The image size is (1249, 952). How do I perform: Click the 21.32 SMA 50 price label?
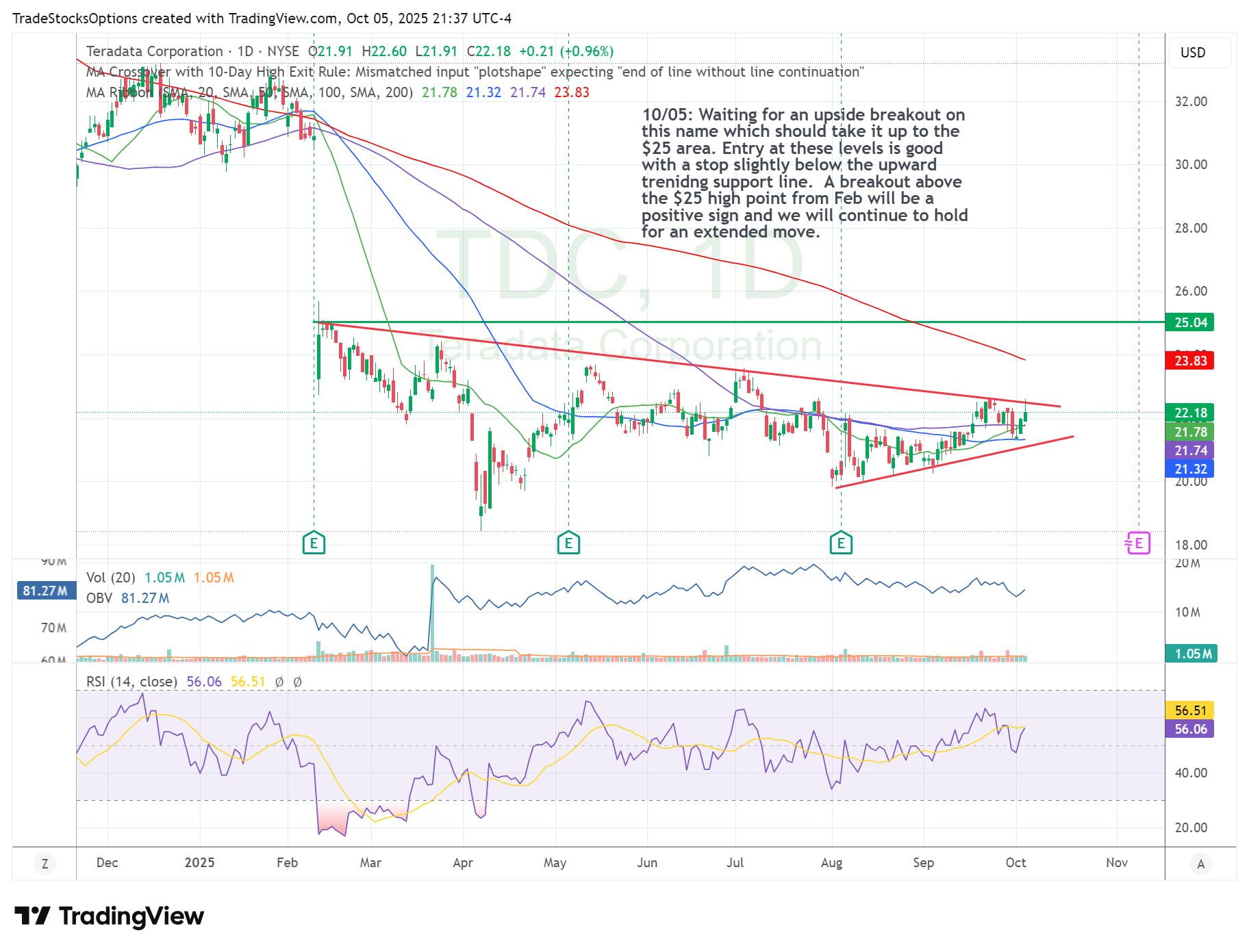(x=1189, y=469)
